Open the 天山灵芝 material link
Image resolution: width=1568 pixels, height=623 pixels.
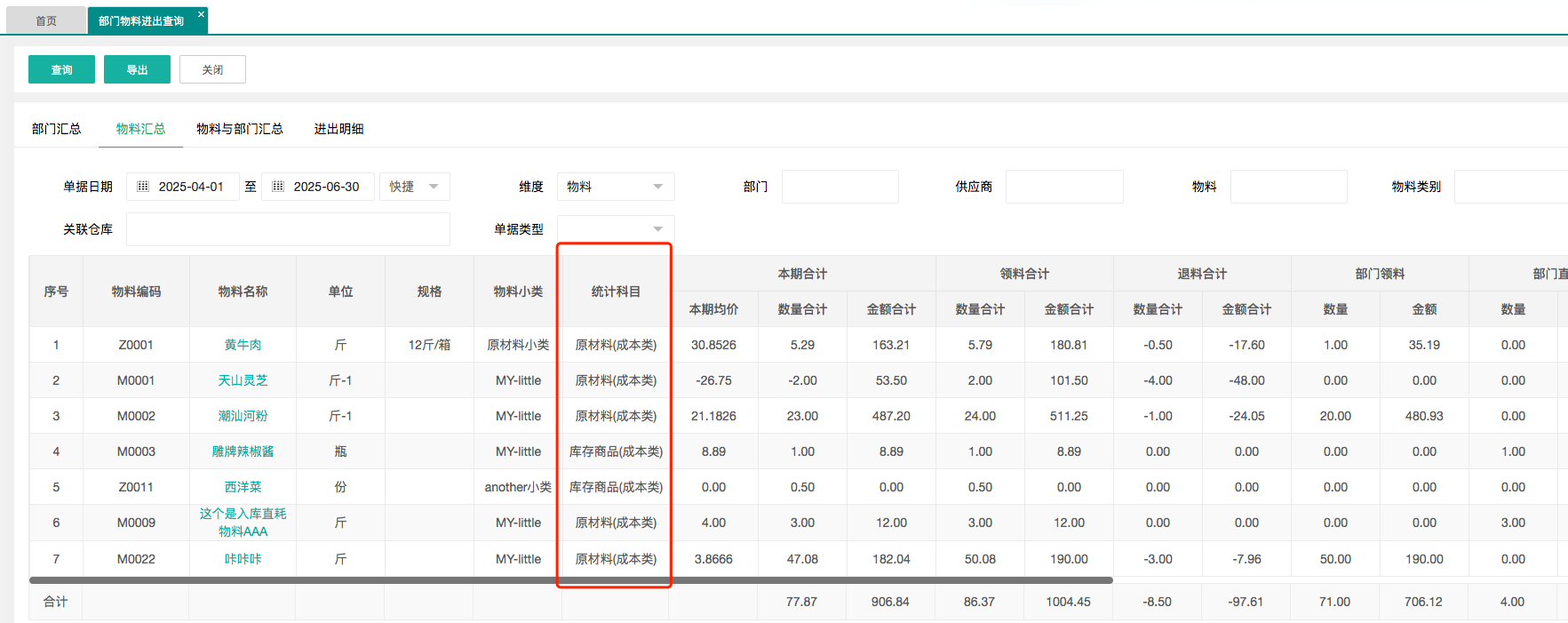point(243,380)
